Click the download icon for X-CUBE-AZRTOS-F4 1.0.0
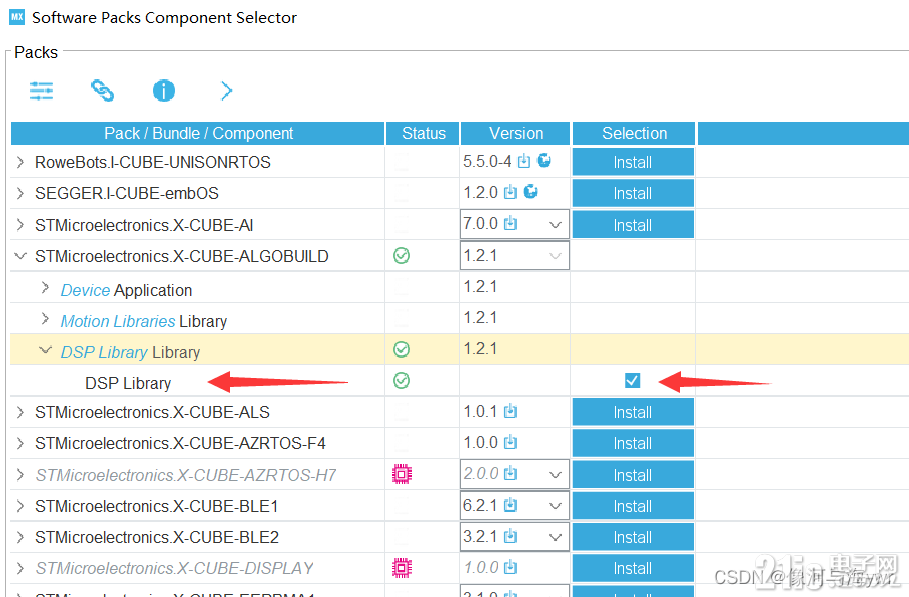The width and height of the screenshot is (909, 597). (510, 443)
